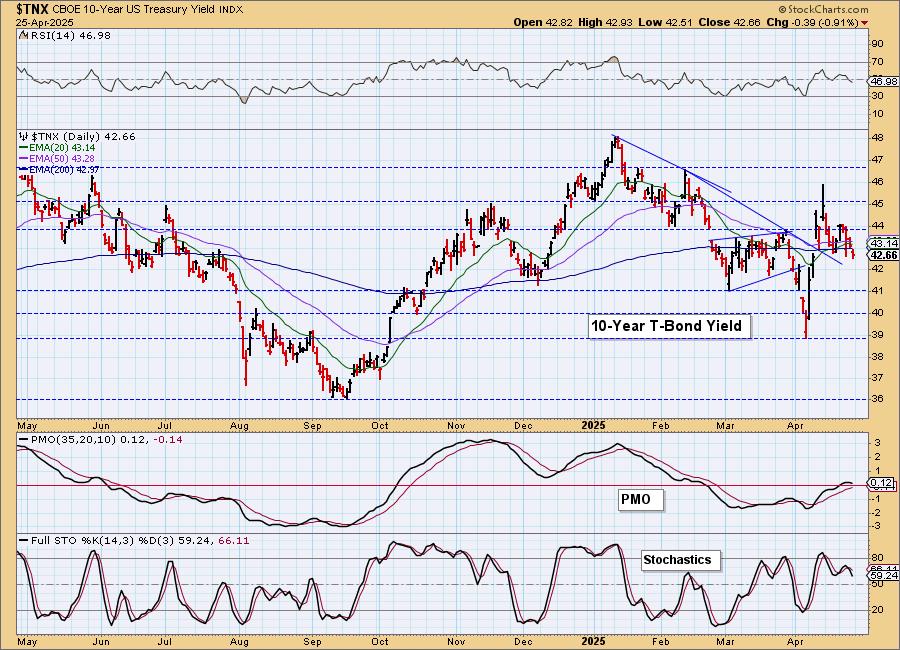Click the 48 level on price axis

tap(878, 138)
